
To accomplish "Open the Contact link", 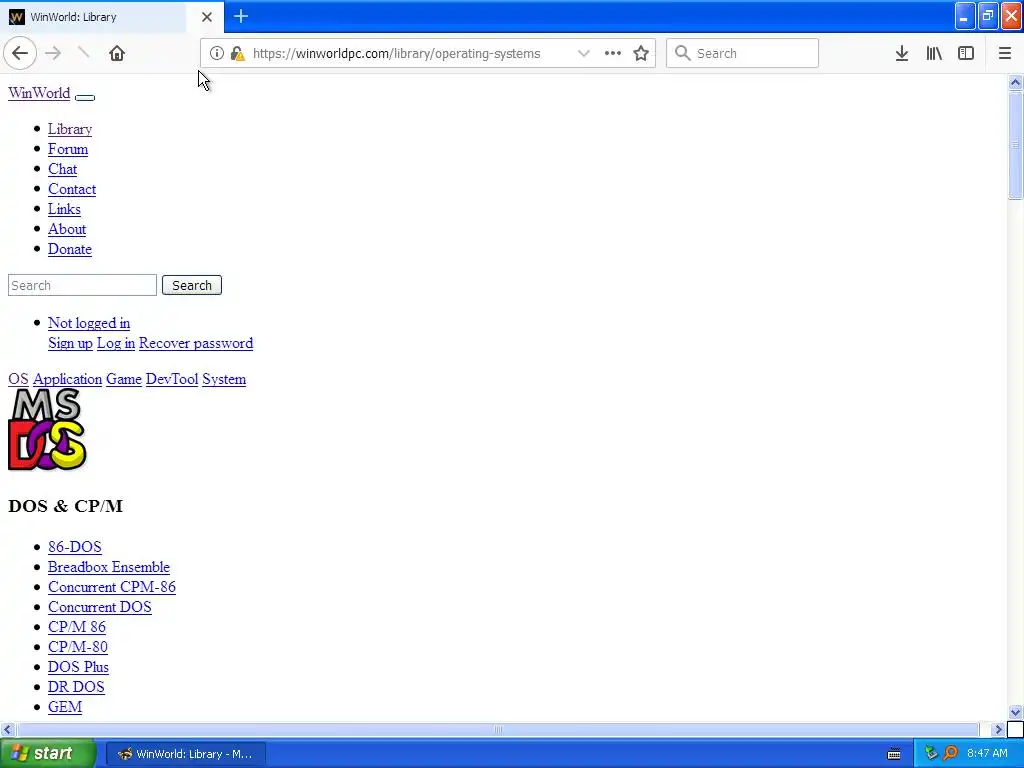I will 72,189.
